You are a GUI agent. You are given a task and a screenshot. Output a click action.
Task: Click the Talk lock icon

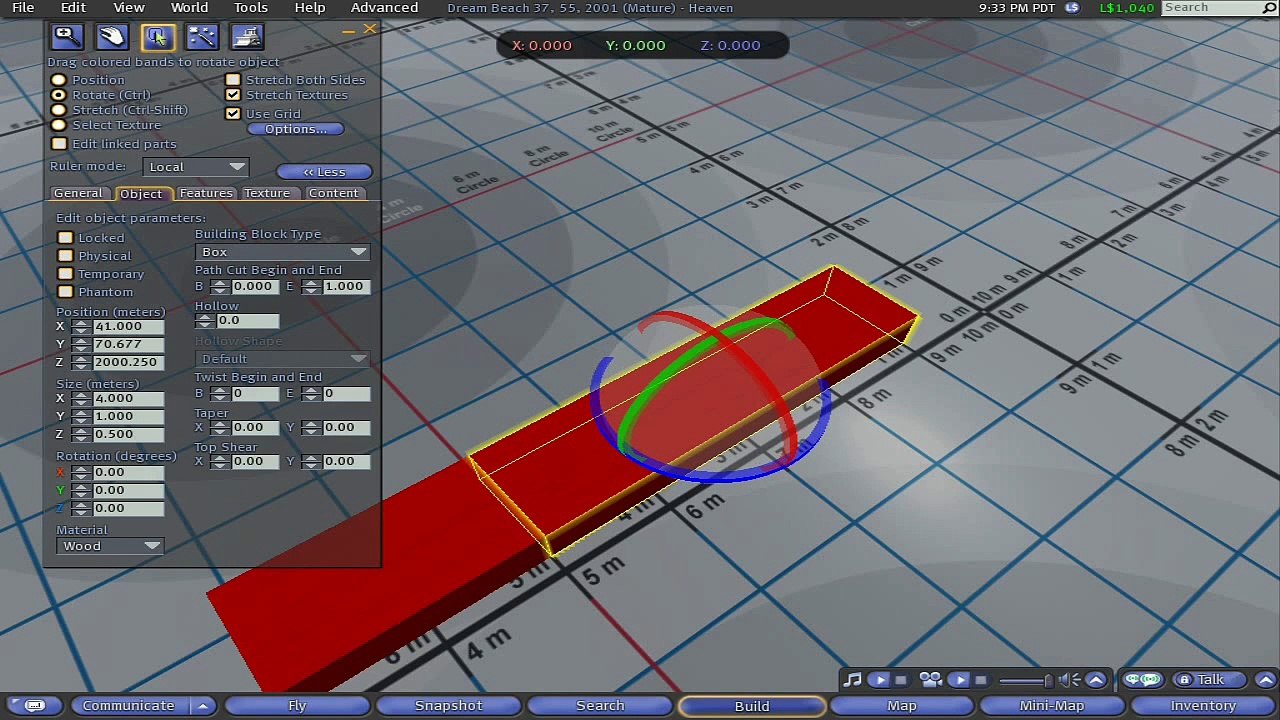(1184, 680)
